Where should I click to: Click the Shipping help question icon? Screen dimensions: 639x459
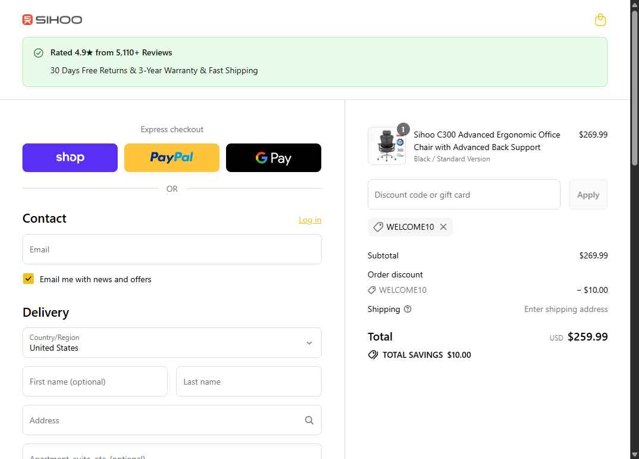pyautogui.click(x=408, y=309)
